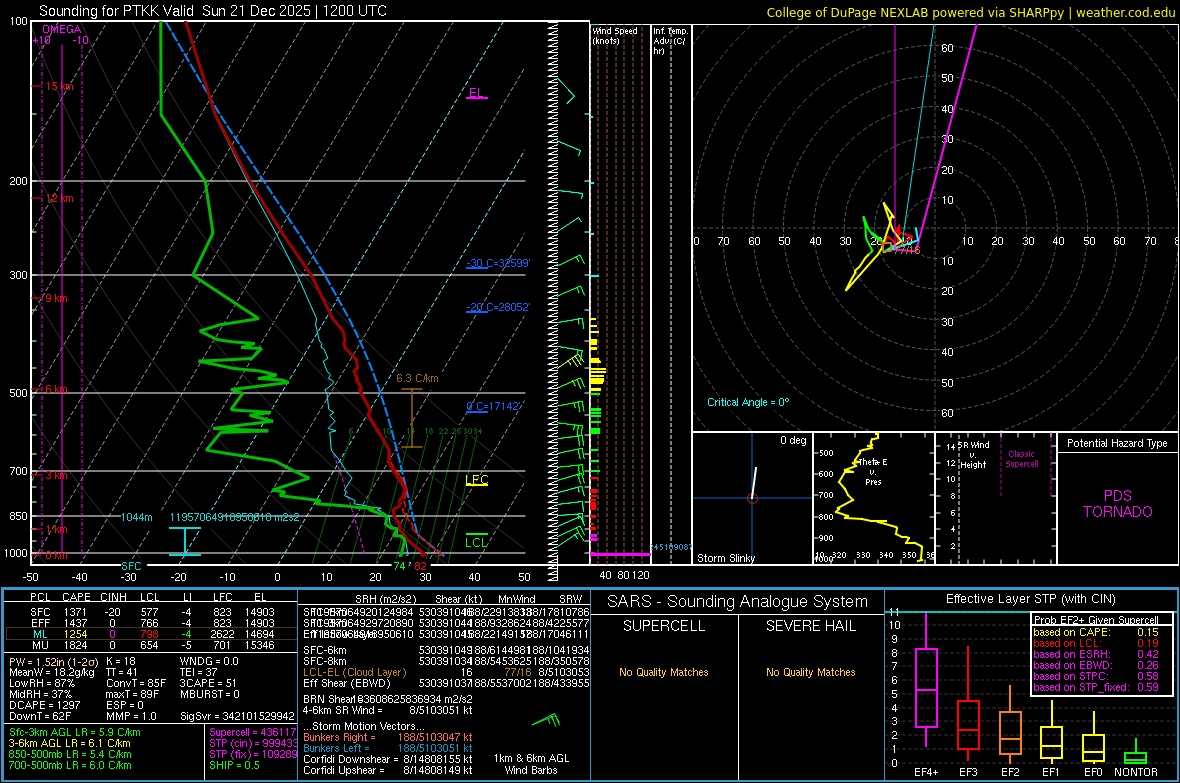
Task: Select the 3-6km AGL LR entry
Action: 70,743
